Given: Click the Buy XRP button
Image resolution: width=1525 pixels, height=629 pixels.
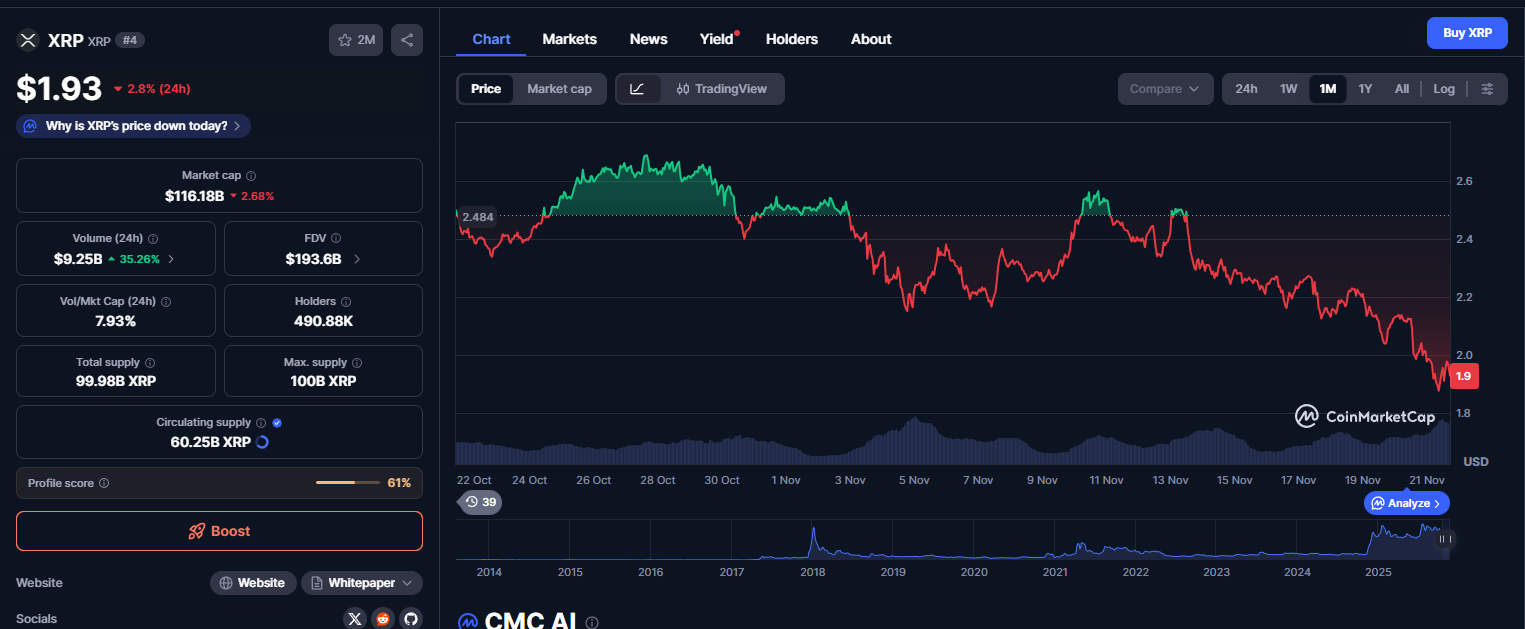Looking at the screenshot, I should click(x=1467, y=32).
